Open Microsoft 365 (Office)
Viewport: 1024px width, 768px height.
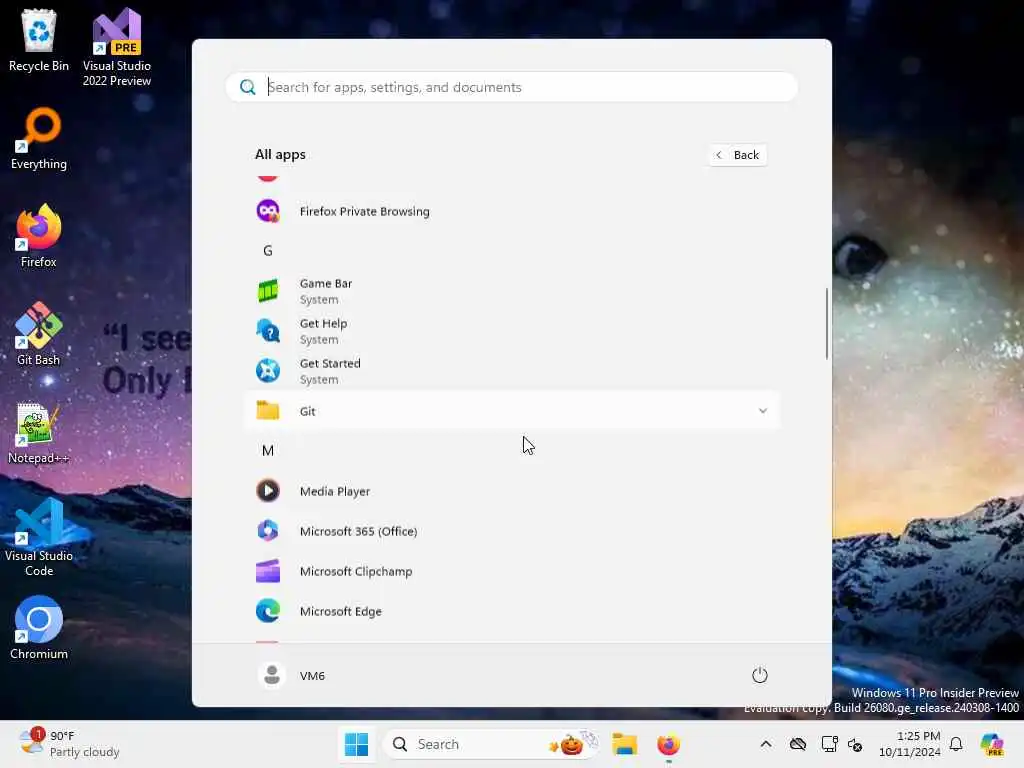[x=511, y=531]
